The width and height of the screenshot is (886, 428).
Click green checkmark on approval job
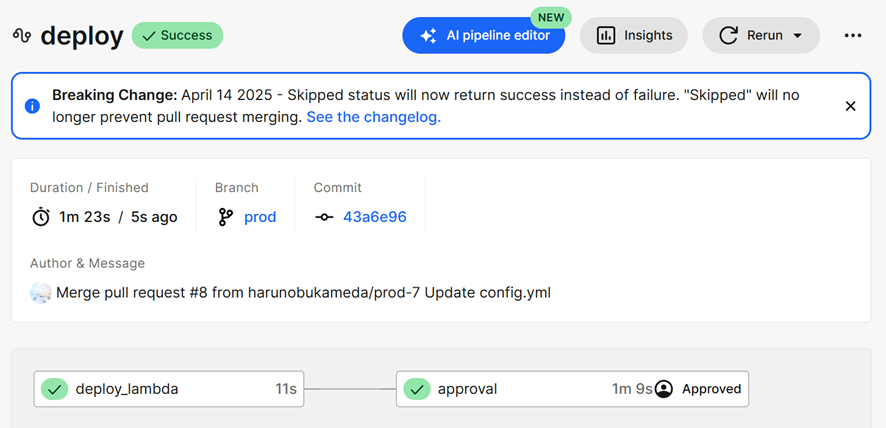point(417,389)
